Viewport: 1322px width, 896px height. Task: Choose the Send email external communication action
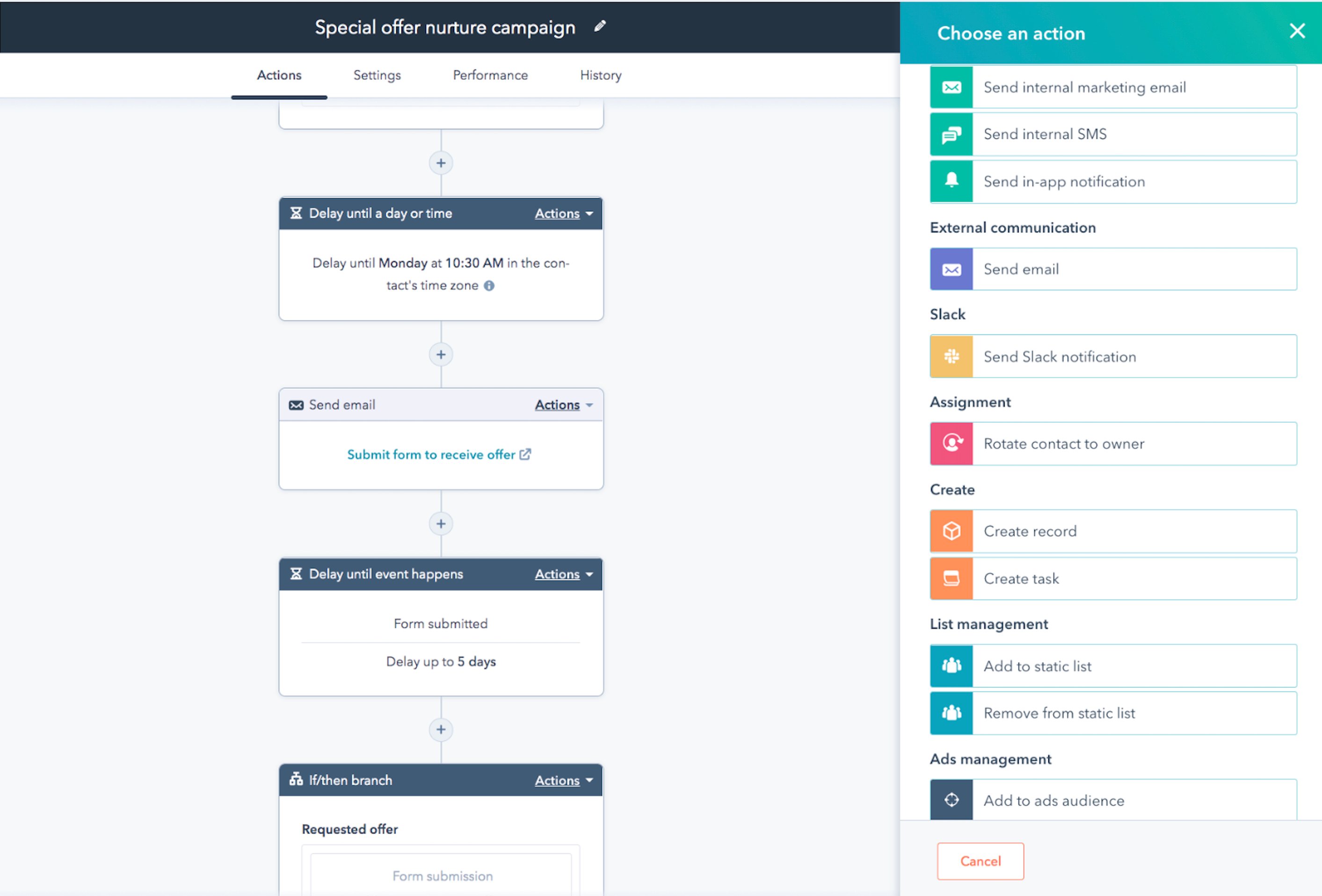click(x=1112, y=269)
